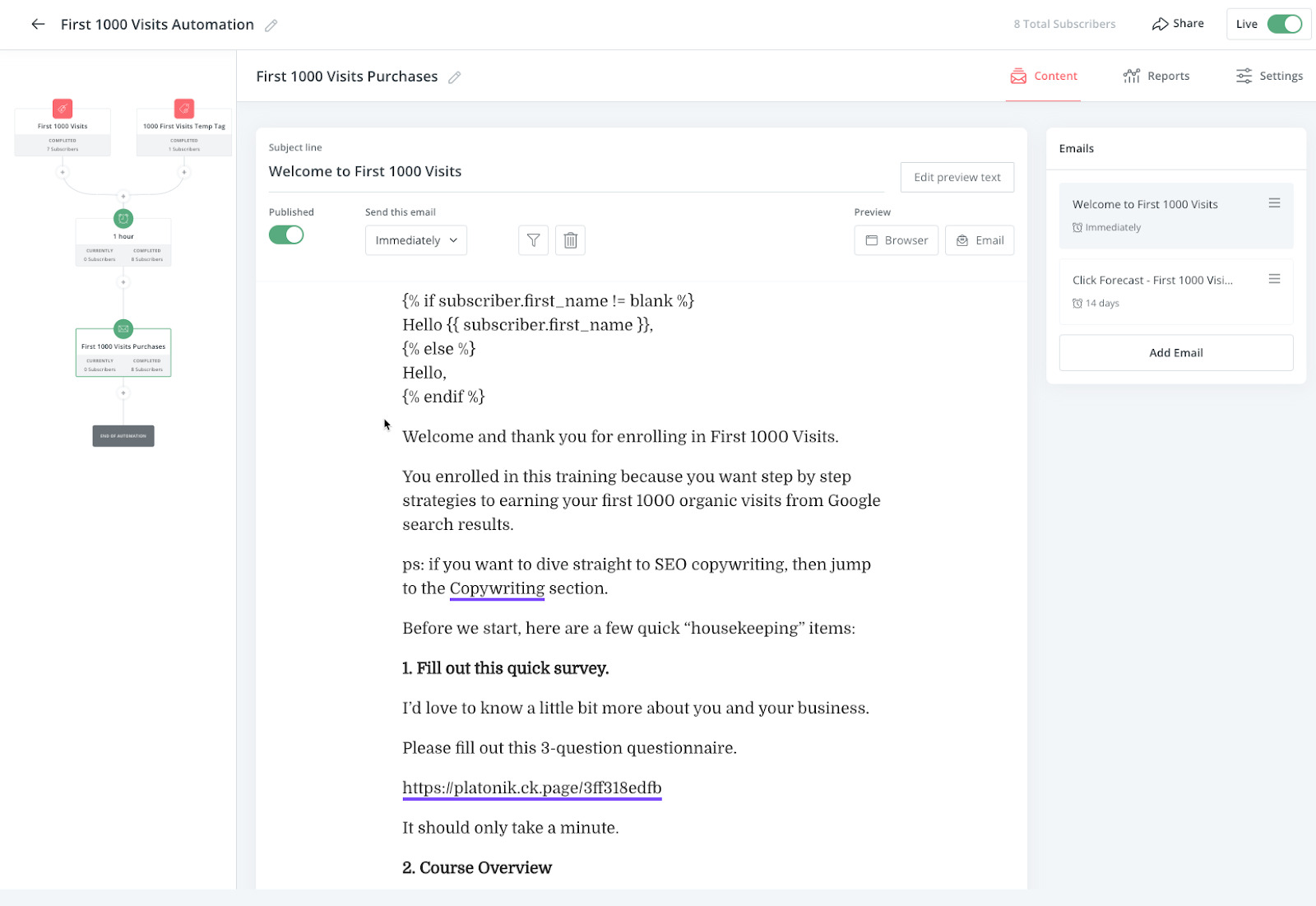Open the Immediately send timing dropdown
Screen dimensions: 1316x906
415,239
